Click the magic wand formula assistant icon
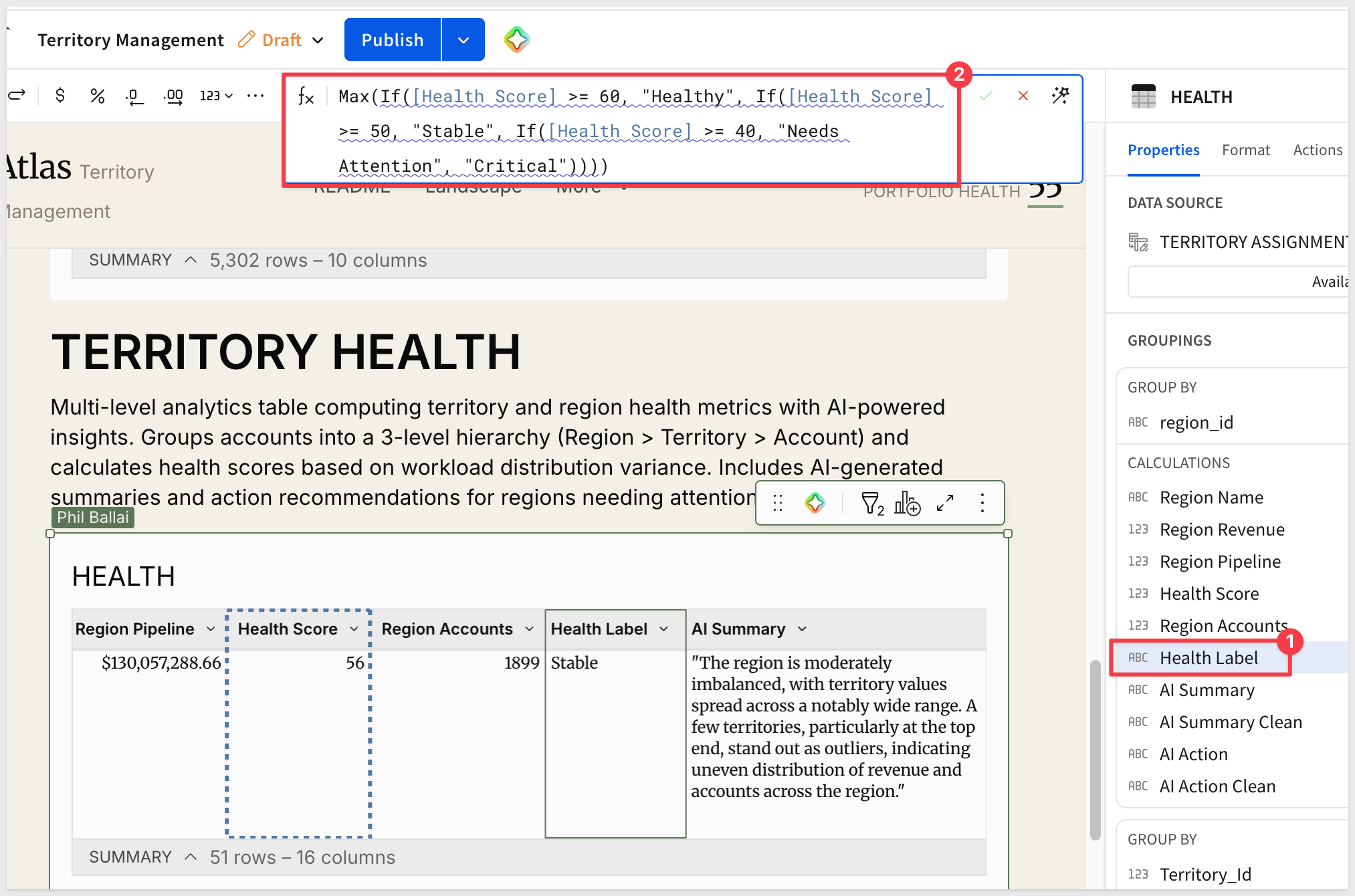The width and height of the screenshot is (1355, 896). (1060, 96)
